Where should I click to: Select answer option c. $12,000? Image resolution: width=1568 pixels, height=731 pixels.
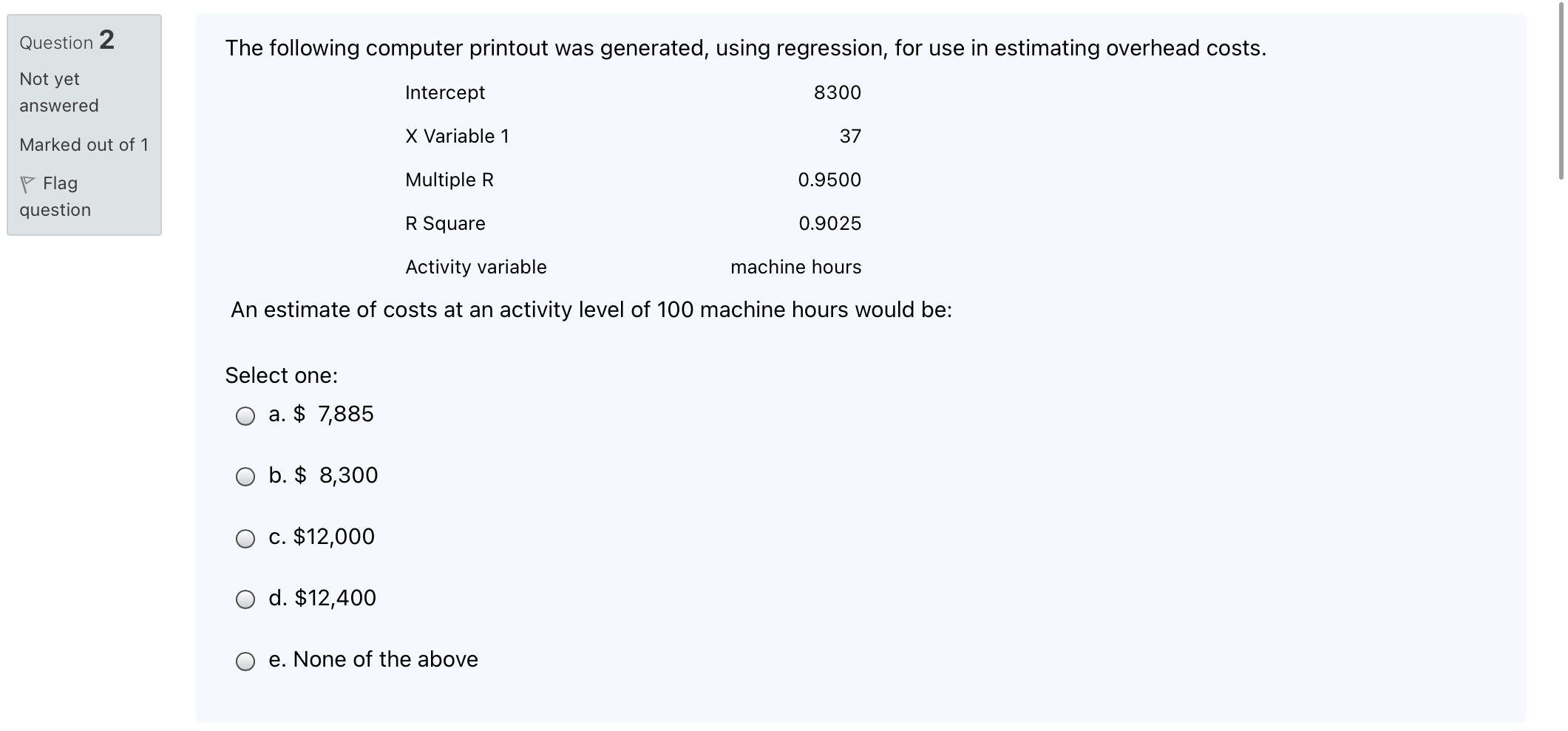(x=245, y=538)
